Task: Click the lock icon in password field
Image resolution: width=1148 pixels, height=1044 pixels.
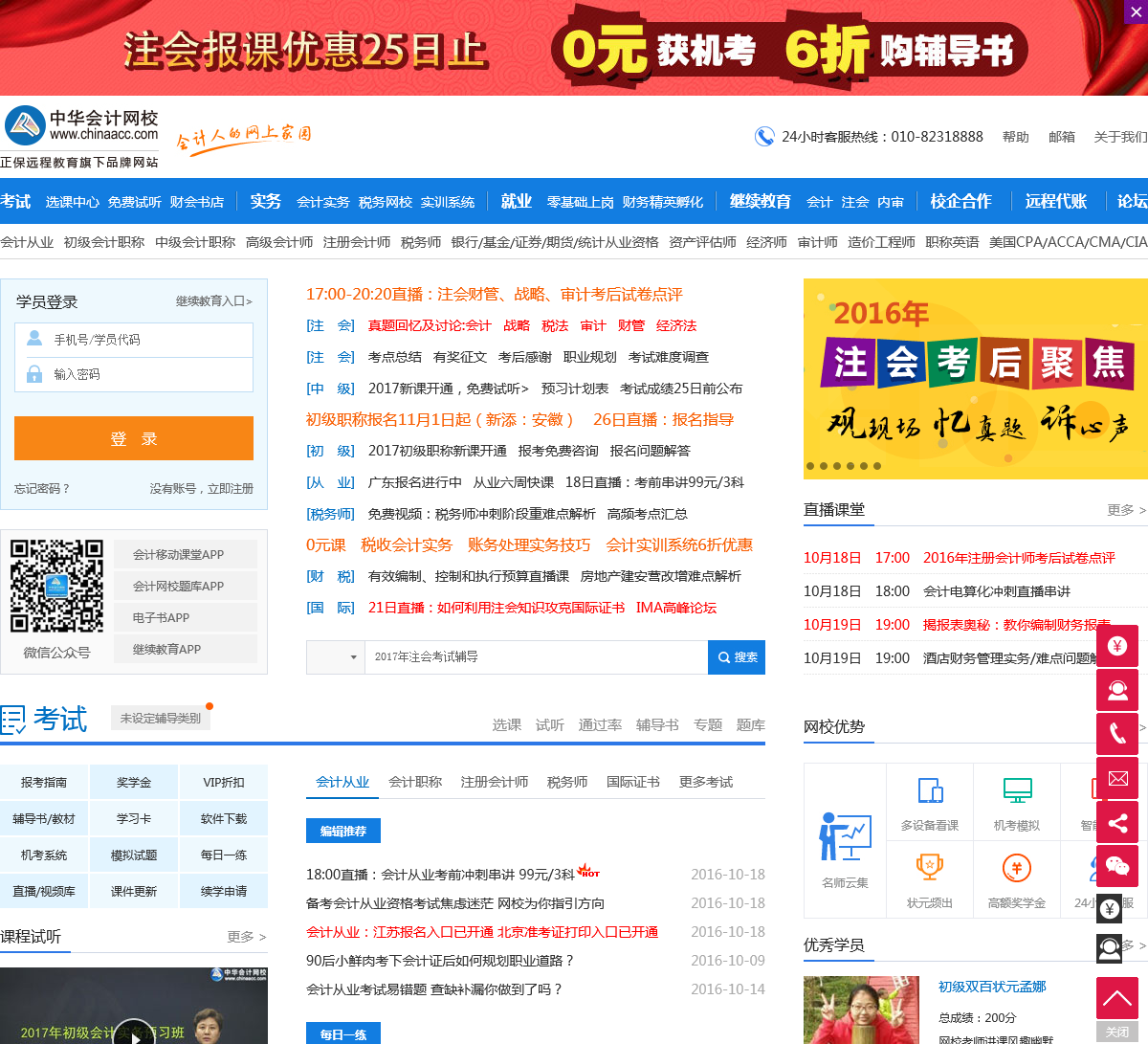Action: pos(34,374)
